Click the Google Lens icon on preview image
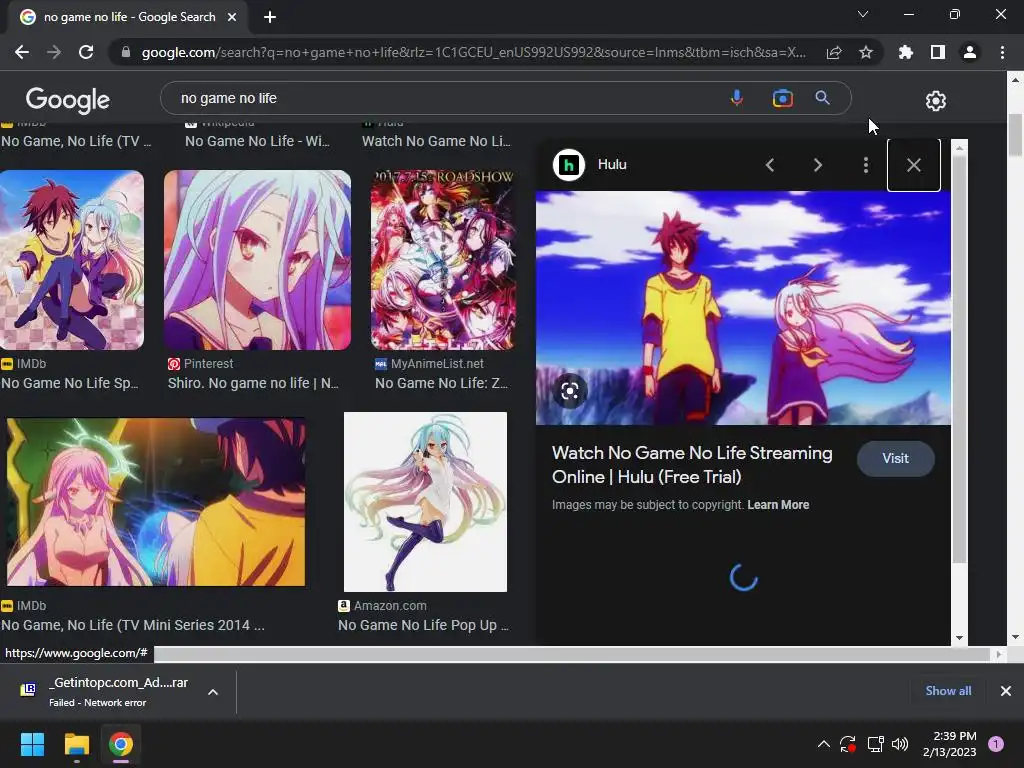This screenshot has width=1024, height=768. click(569, 391)
